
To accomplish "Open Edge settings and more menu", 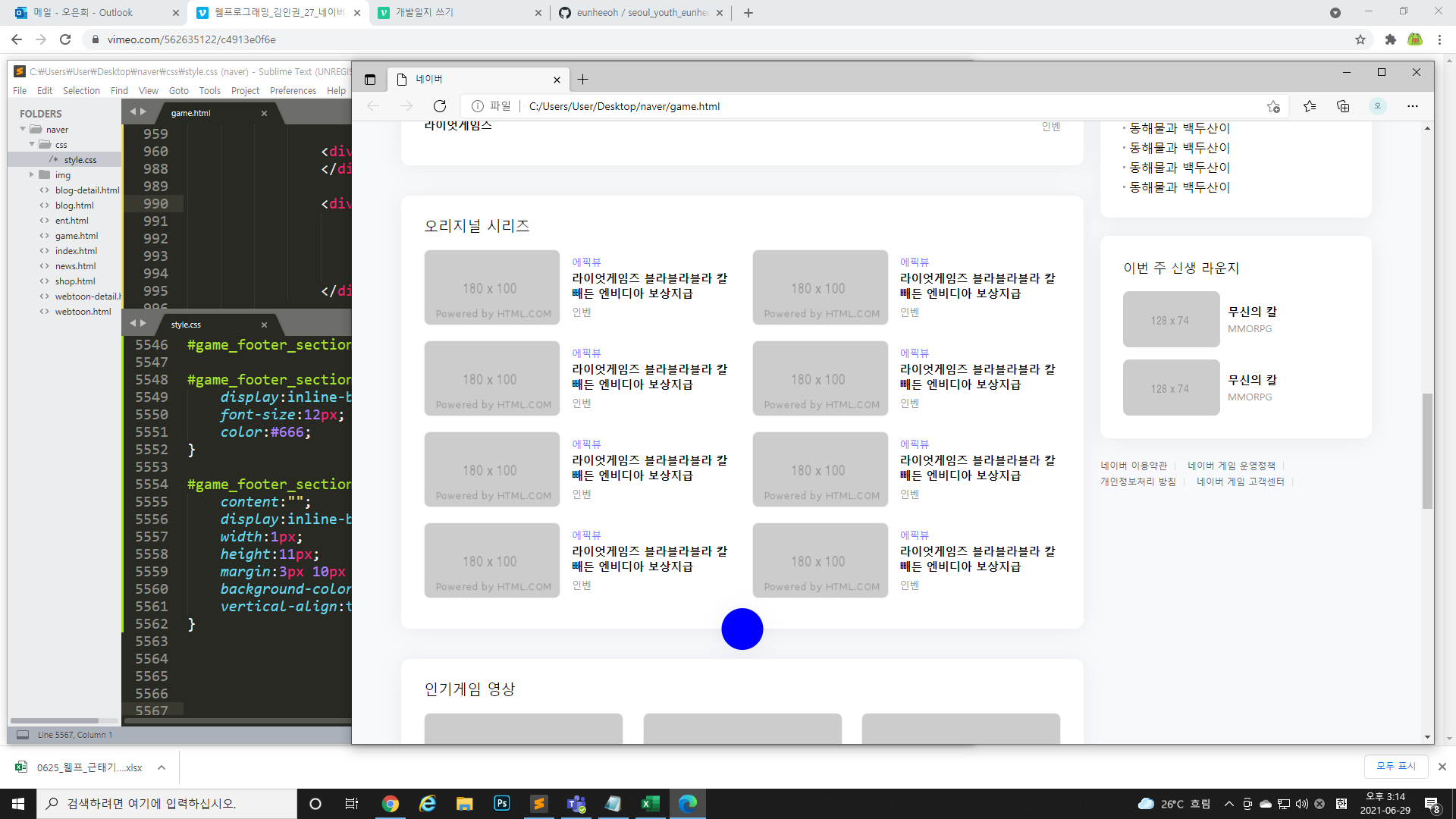I will point(1412,106).
